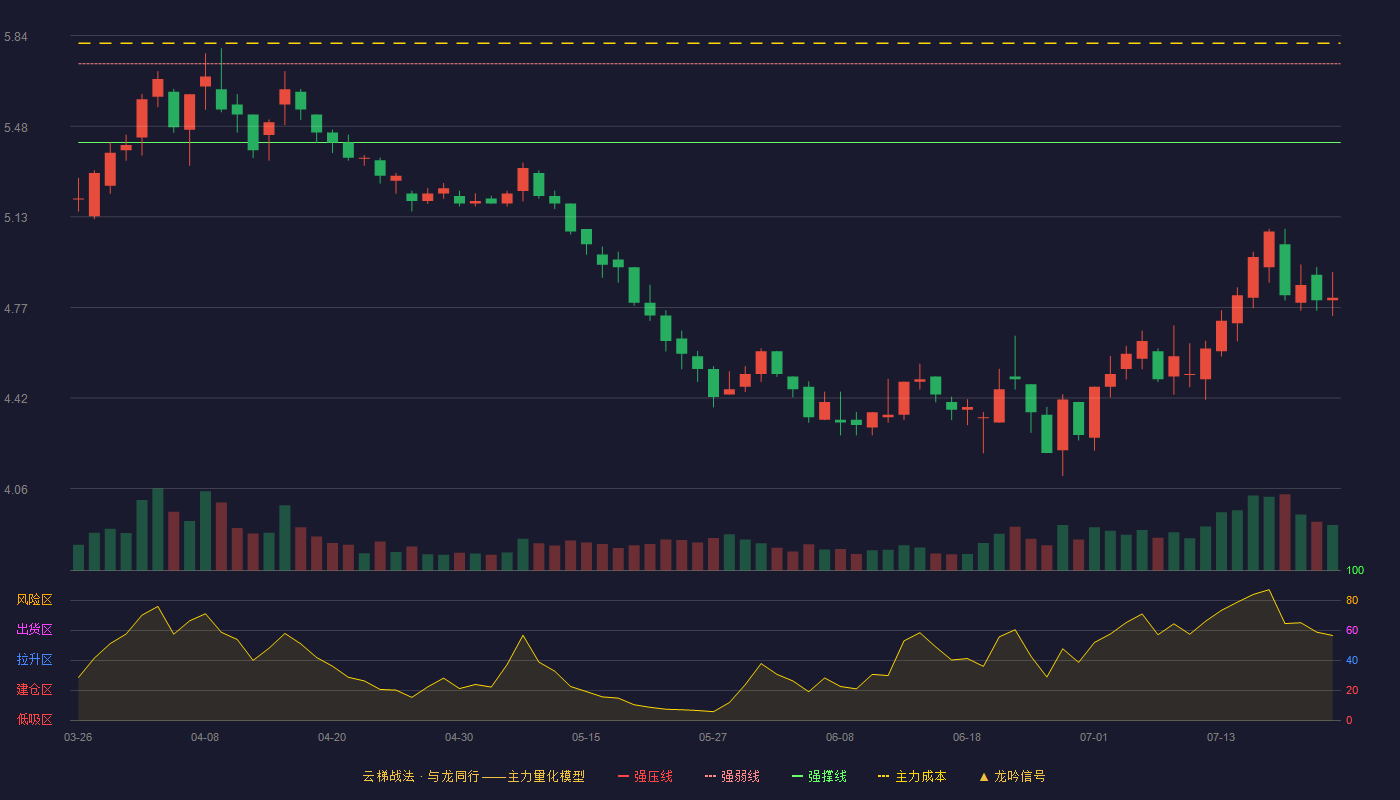Image resolution: width=1400 pixels, height=800 pixels.
Task: Click the green horizontal support line on chart
Action: (709, 142)
